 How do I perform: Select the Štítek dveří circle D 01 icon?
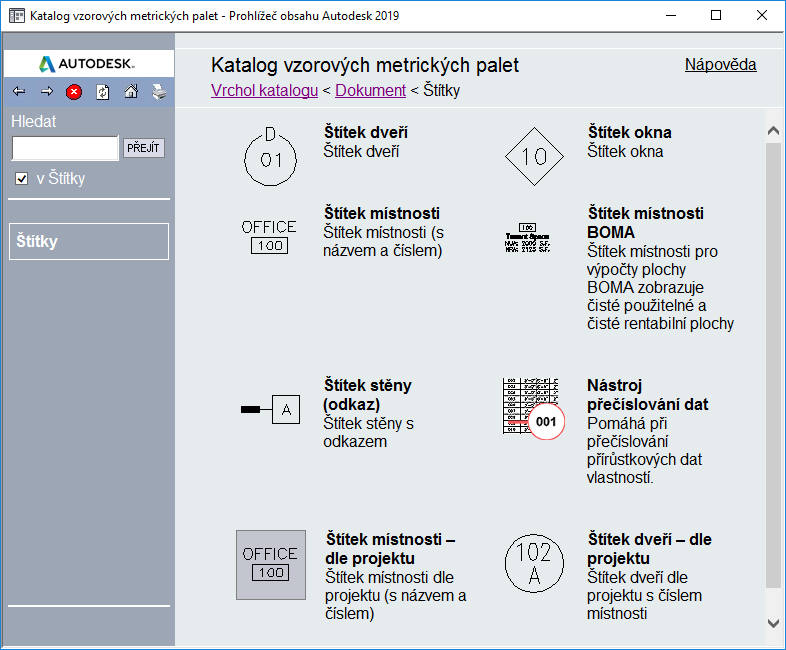tap(270, 156)
